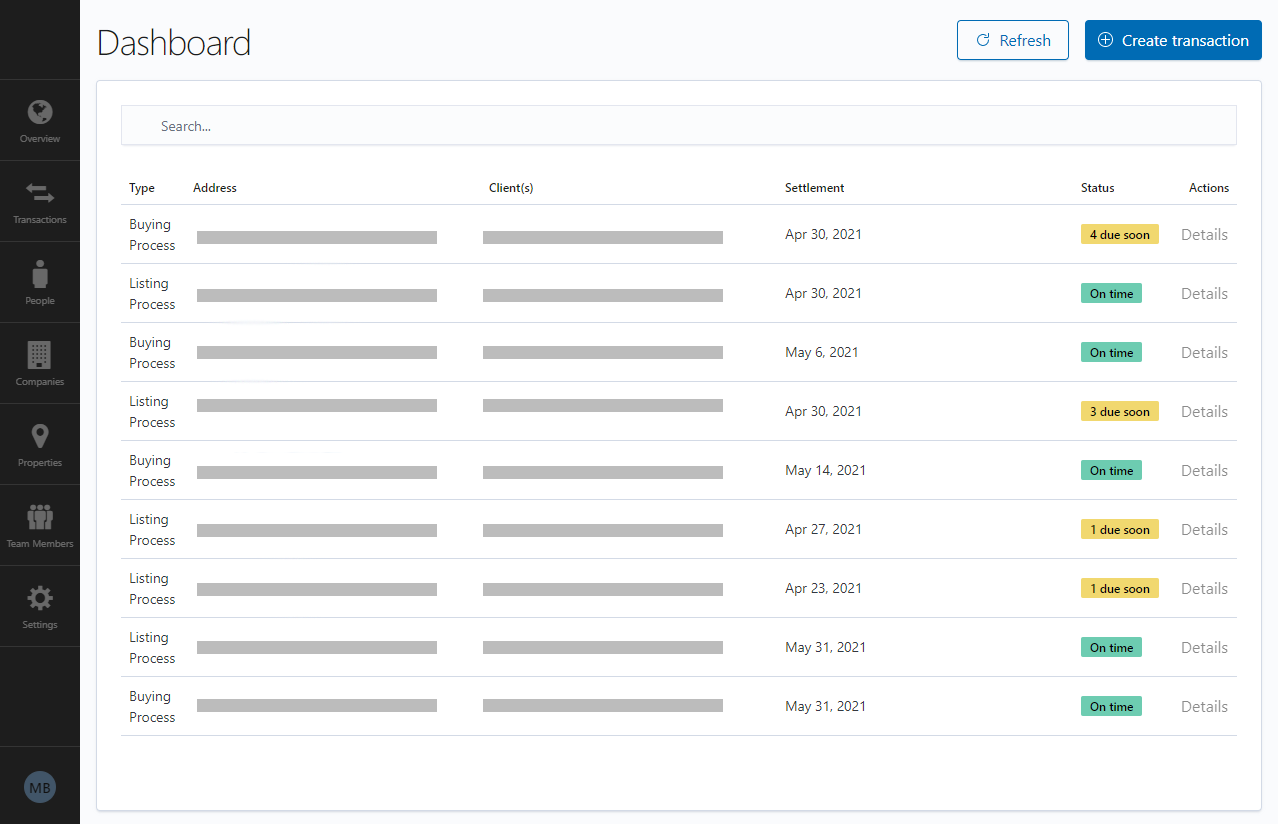This screenshot has height=824, width=1278.
Task: Click the Address column header
Action: [215, 188]
